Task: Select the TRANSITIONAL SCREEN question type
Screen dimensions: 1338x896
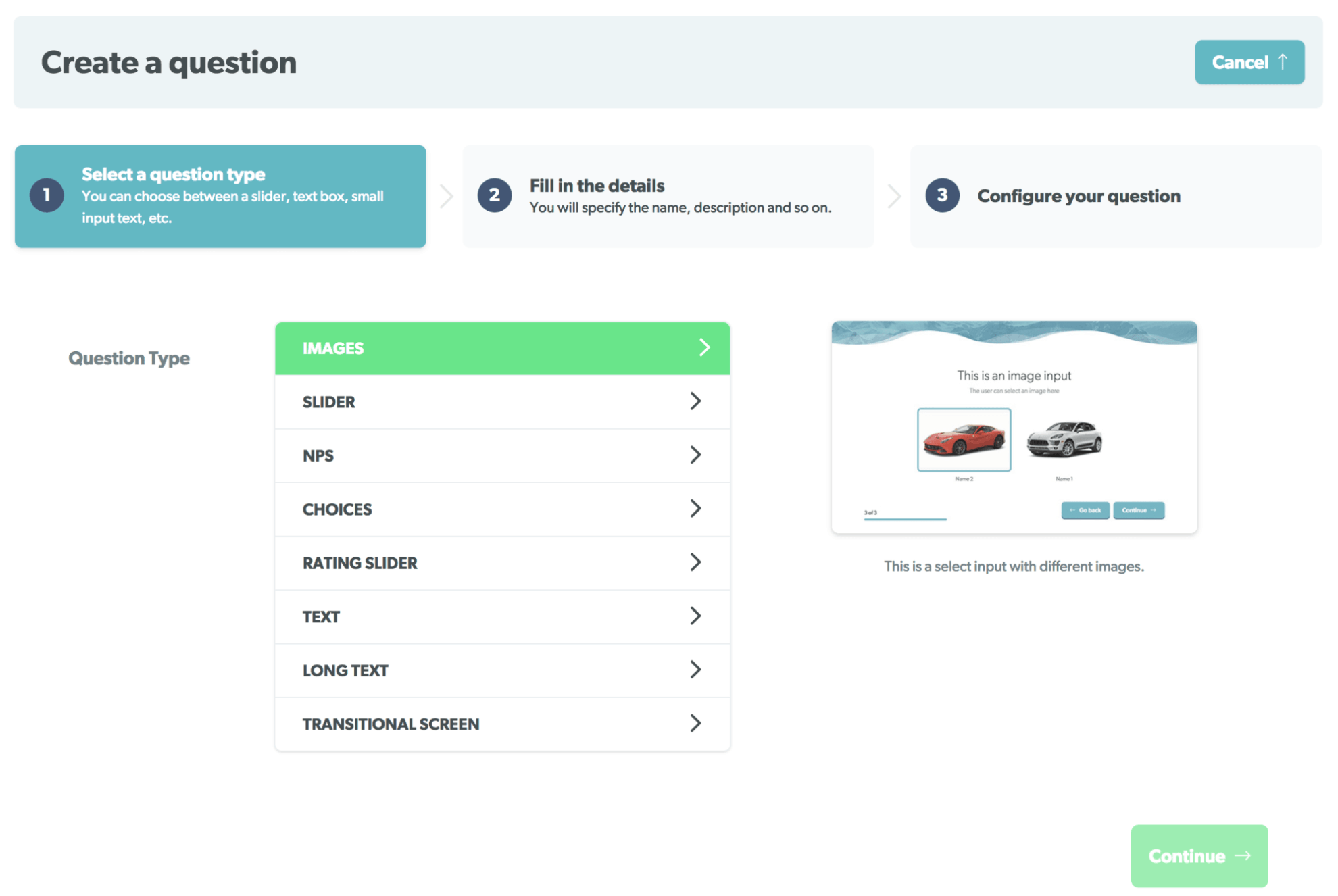Action: pyautogui.click(x=502, y=723)
